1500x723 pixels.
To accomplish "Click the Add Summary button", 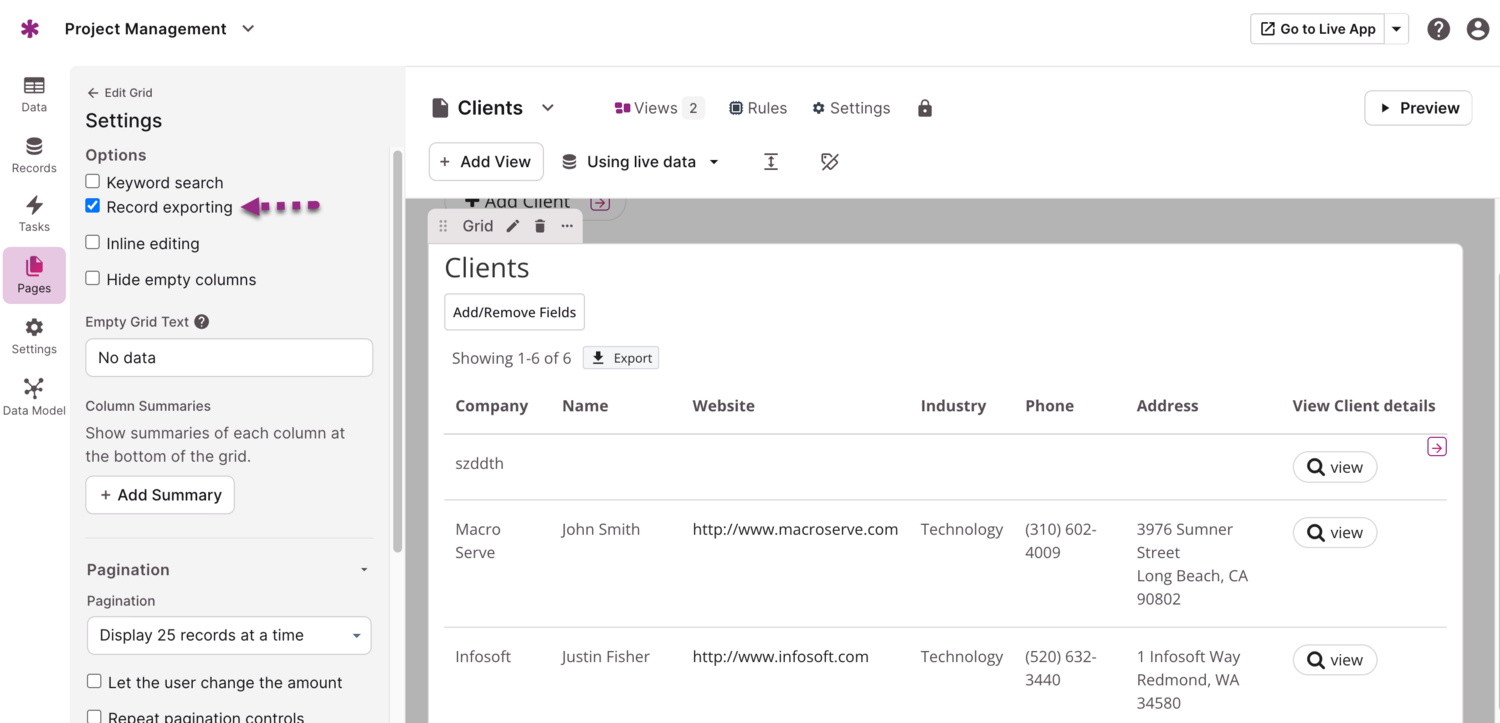I will [x=160, y=495].
